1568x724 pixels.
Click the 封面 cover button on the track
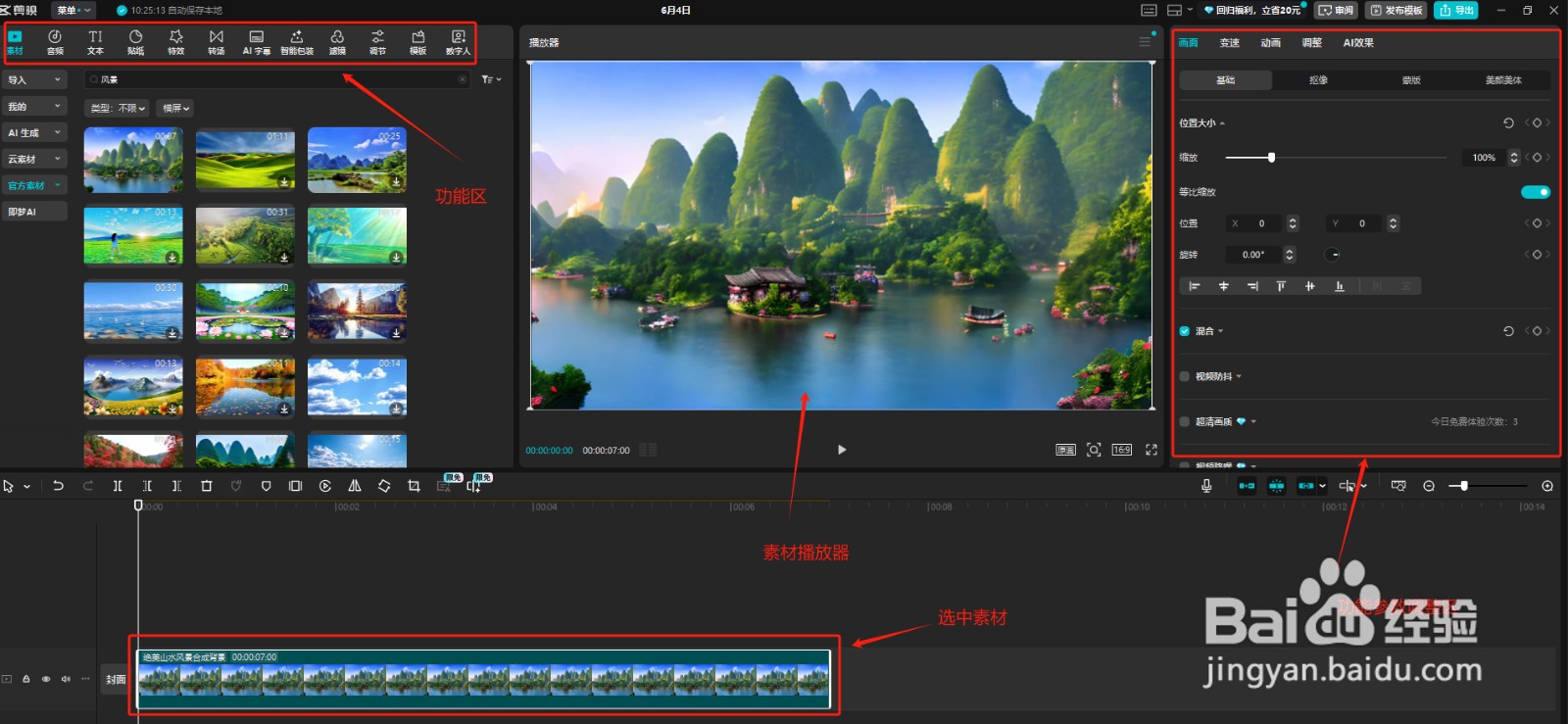click(x=116, y=679)
